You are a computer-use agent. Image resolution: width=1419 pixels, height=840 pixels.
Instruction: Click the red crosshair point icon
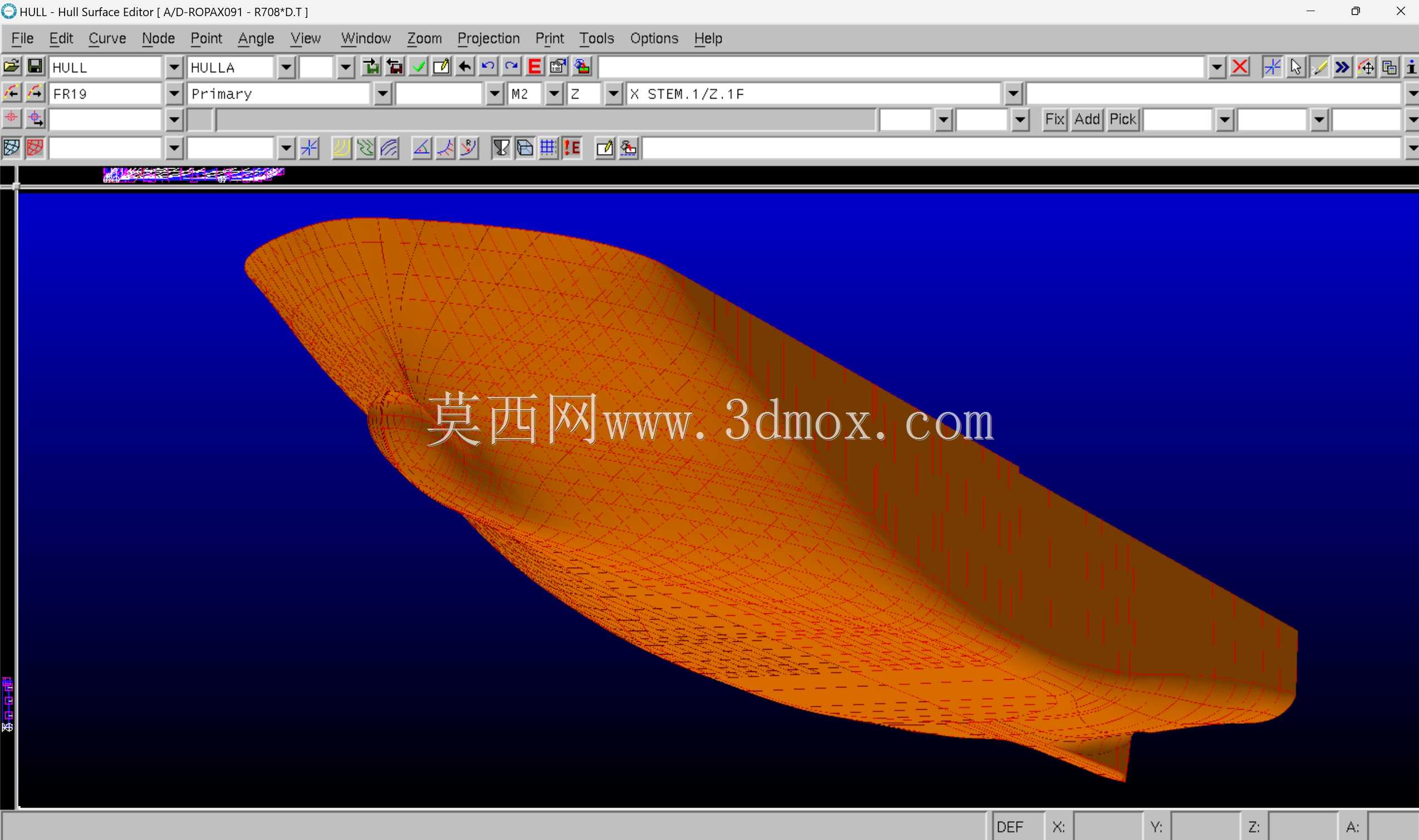(11, 119)
